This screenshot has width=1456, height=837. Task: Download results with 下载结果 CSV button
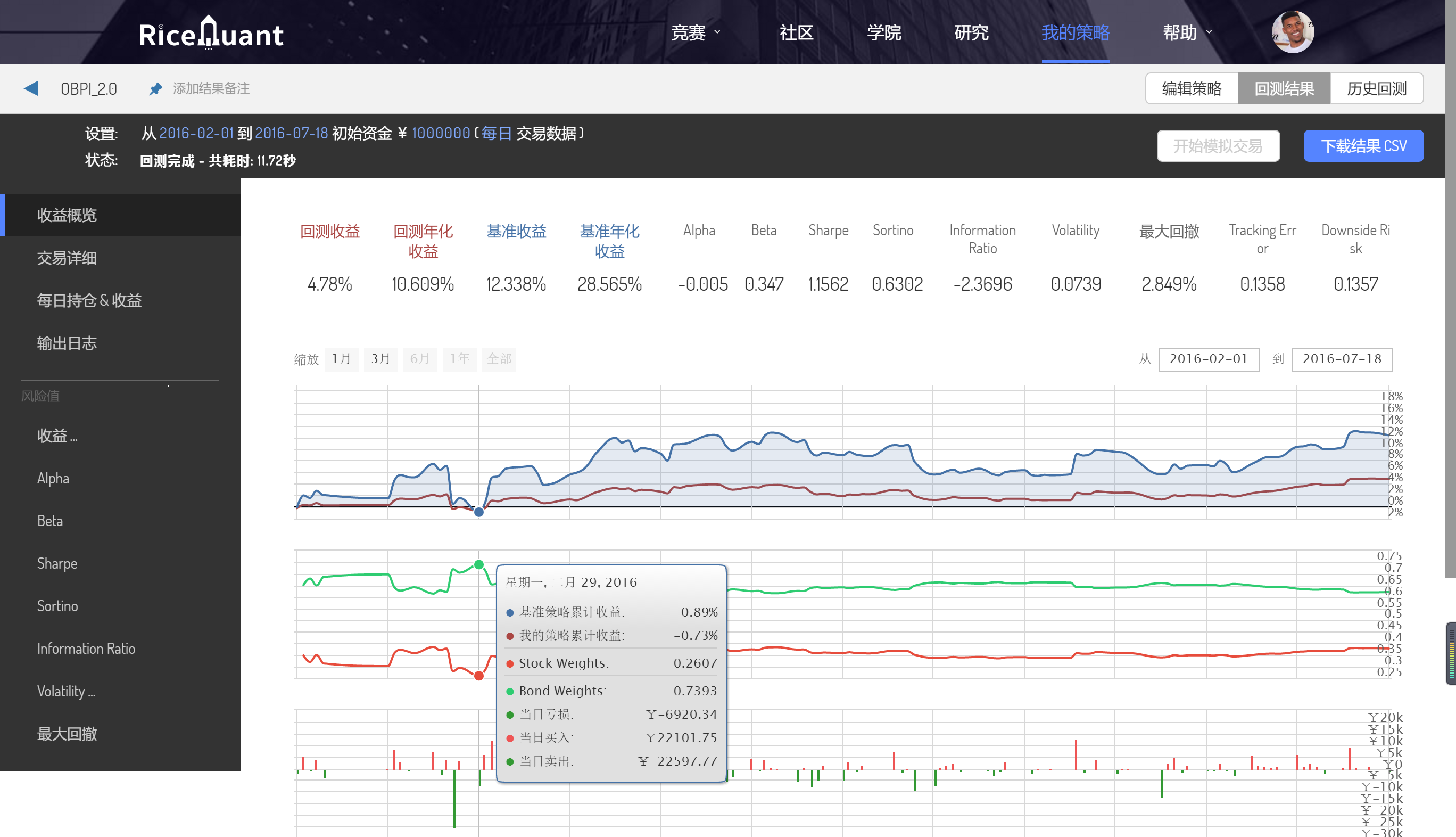(x=1363, y=146)
